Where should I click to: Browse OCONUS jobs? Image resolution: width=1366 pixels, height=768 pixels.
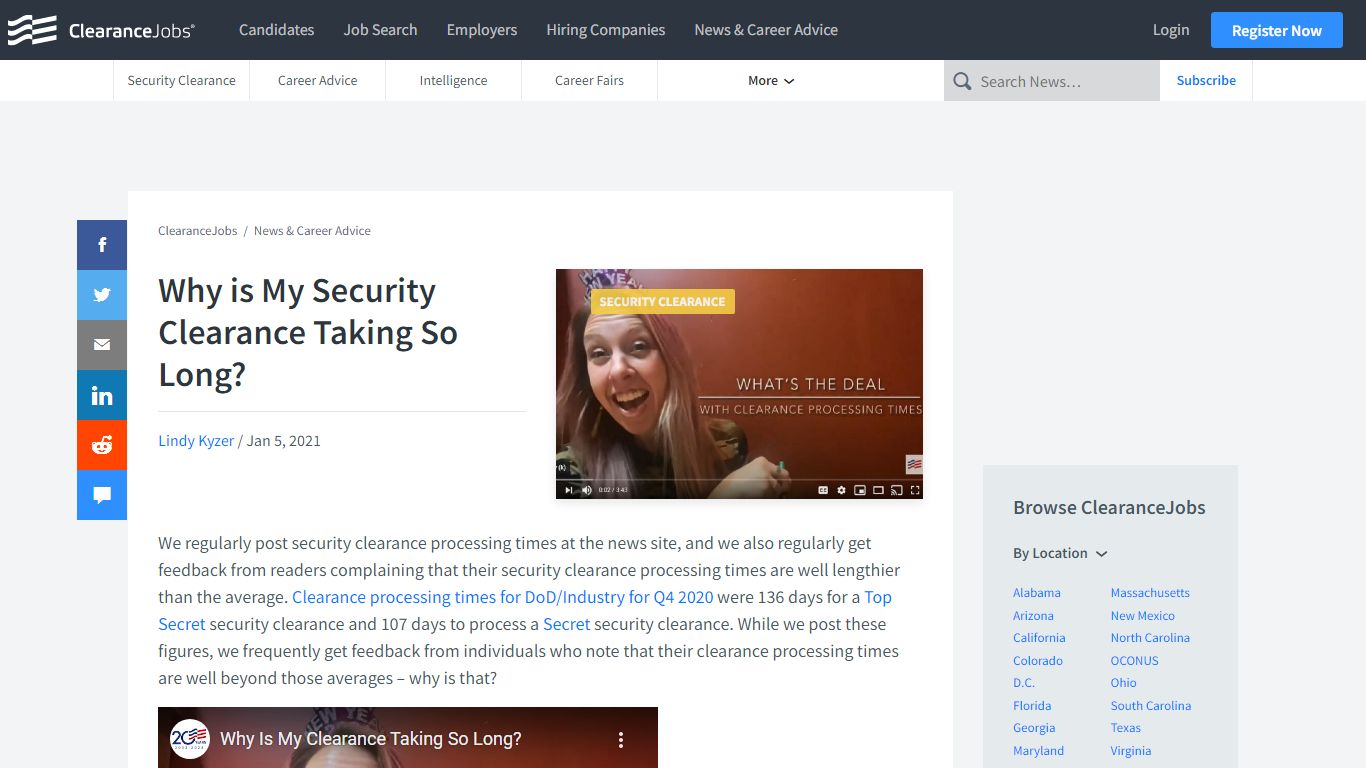coord(1134,661)
